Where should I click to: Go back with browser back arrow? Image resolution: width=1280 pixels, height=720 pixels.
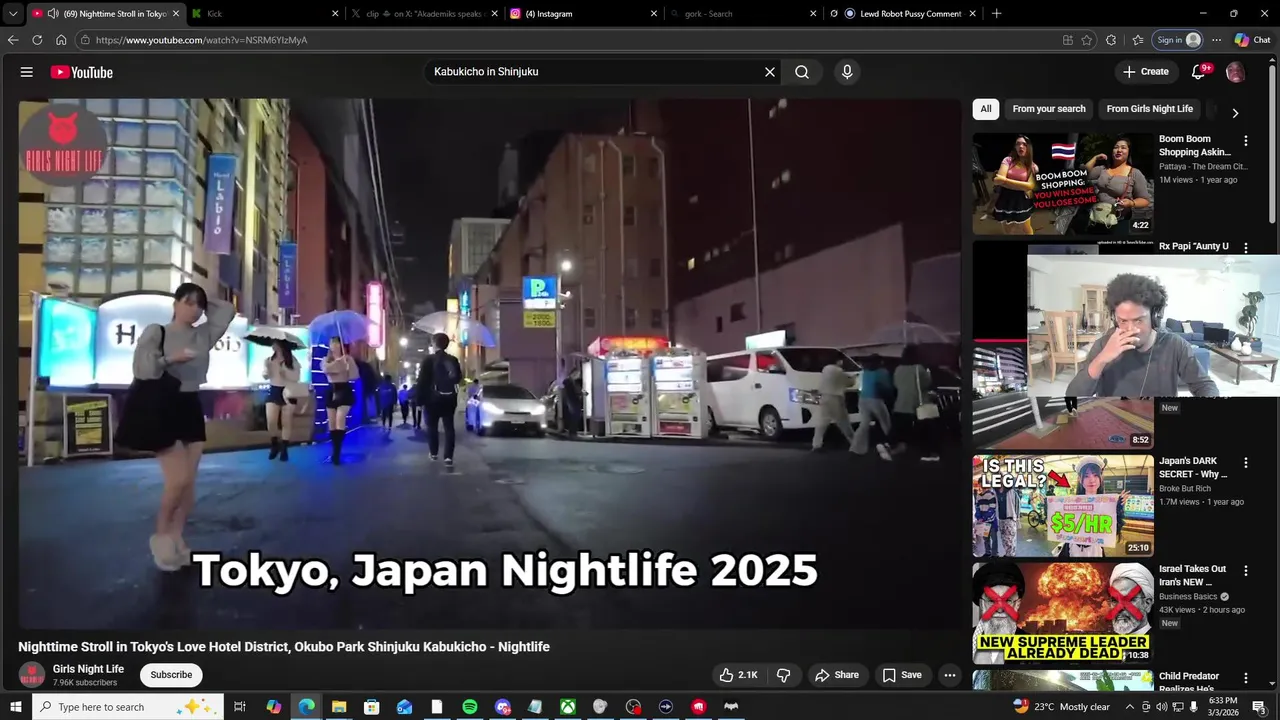[13, 40]
